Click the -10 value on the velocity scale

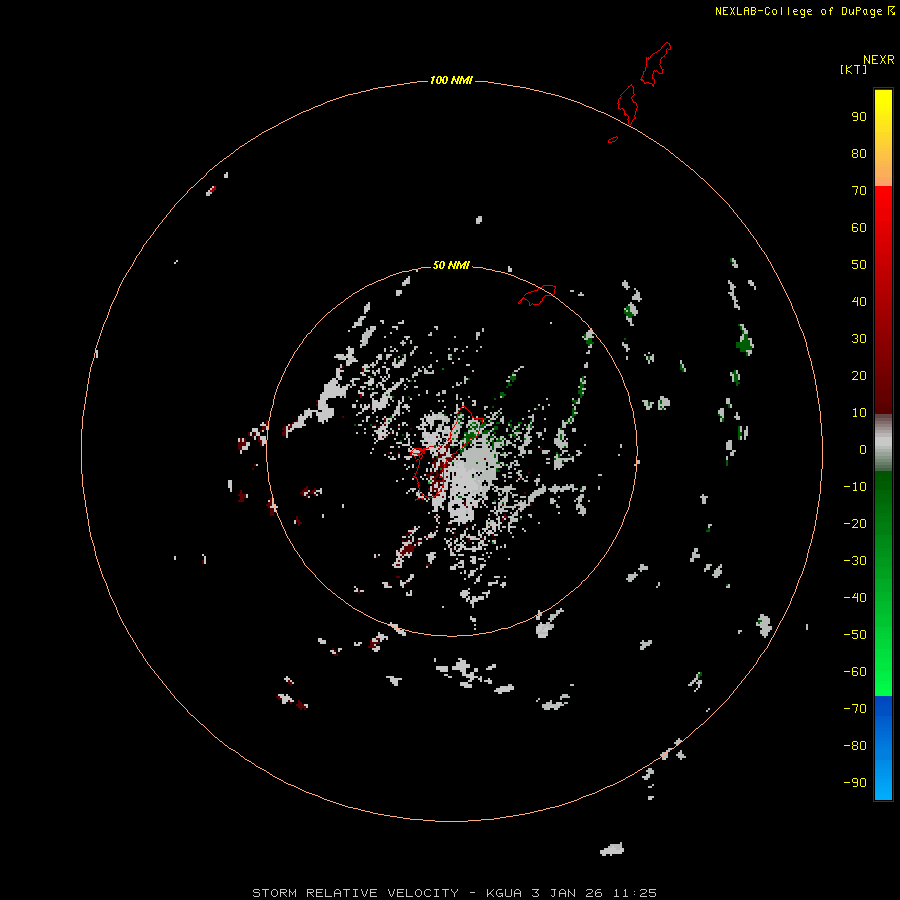pos(855,487)
